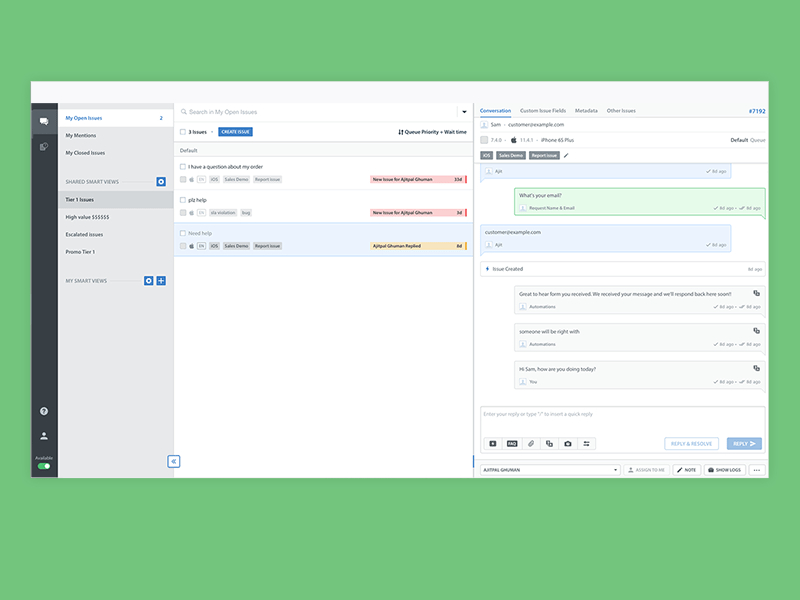The width and height of the screenshot is (800, 600).
Task: Click gray square under 'I have a question' issue
Action: click(183, 179)
